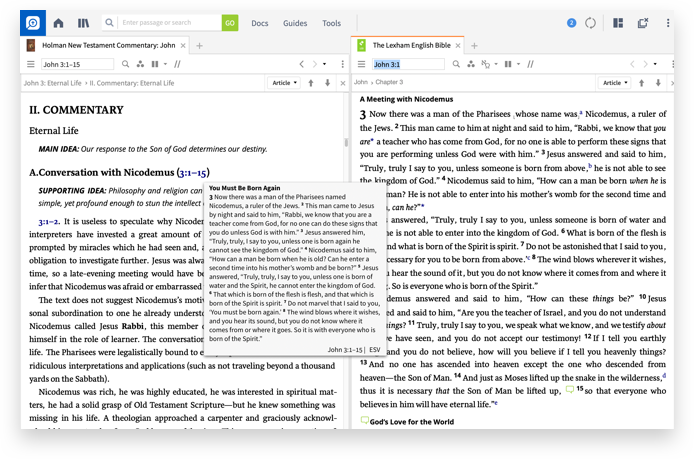Click the 'II. Commentary: Eternal Life' breadcrumb
The height and width of the screenshot is (459, 694).
click(132, 83)
